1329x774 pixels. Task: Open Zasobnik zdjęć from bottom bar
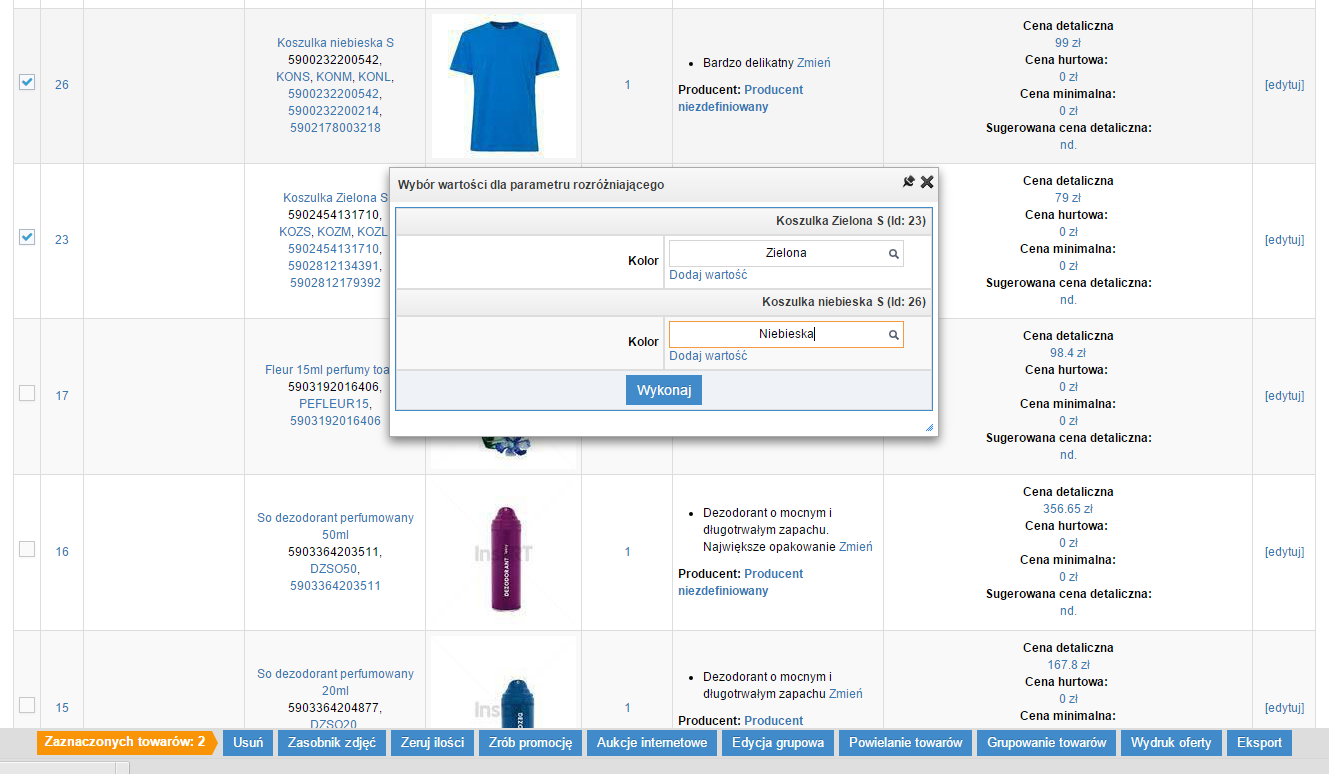332,743
